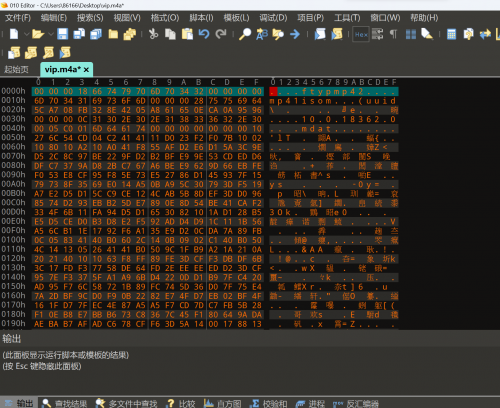Click the third scroll icon in lower toolbar
Viewport: 500px width, 408px height.
click(48, 53)
